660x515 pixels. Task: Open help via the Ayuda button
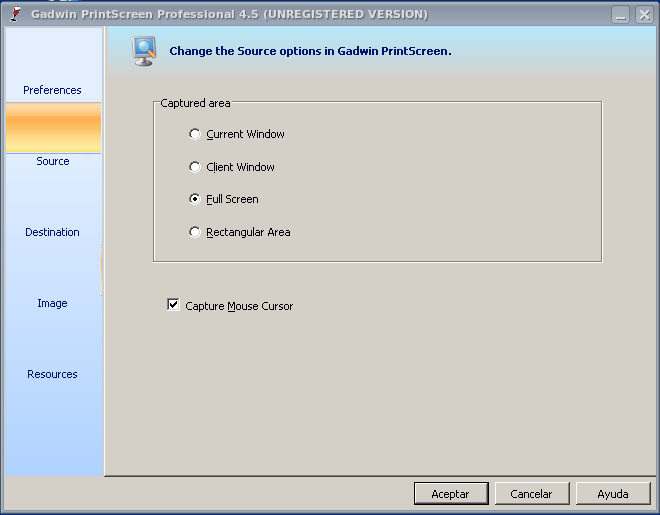coord(613,494)
